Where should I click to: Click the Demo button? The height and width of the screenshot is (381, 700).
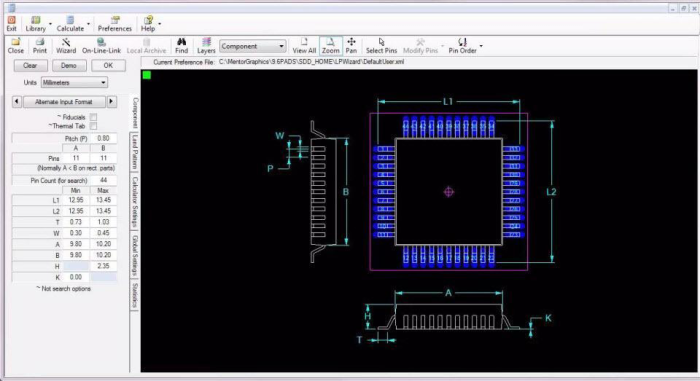point(69,66)
